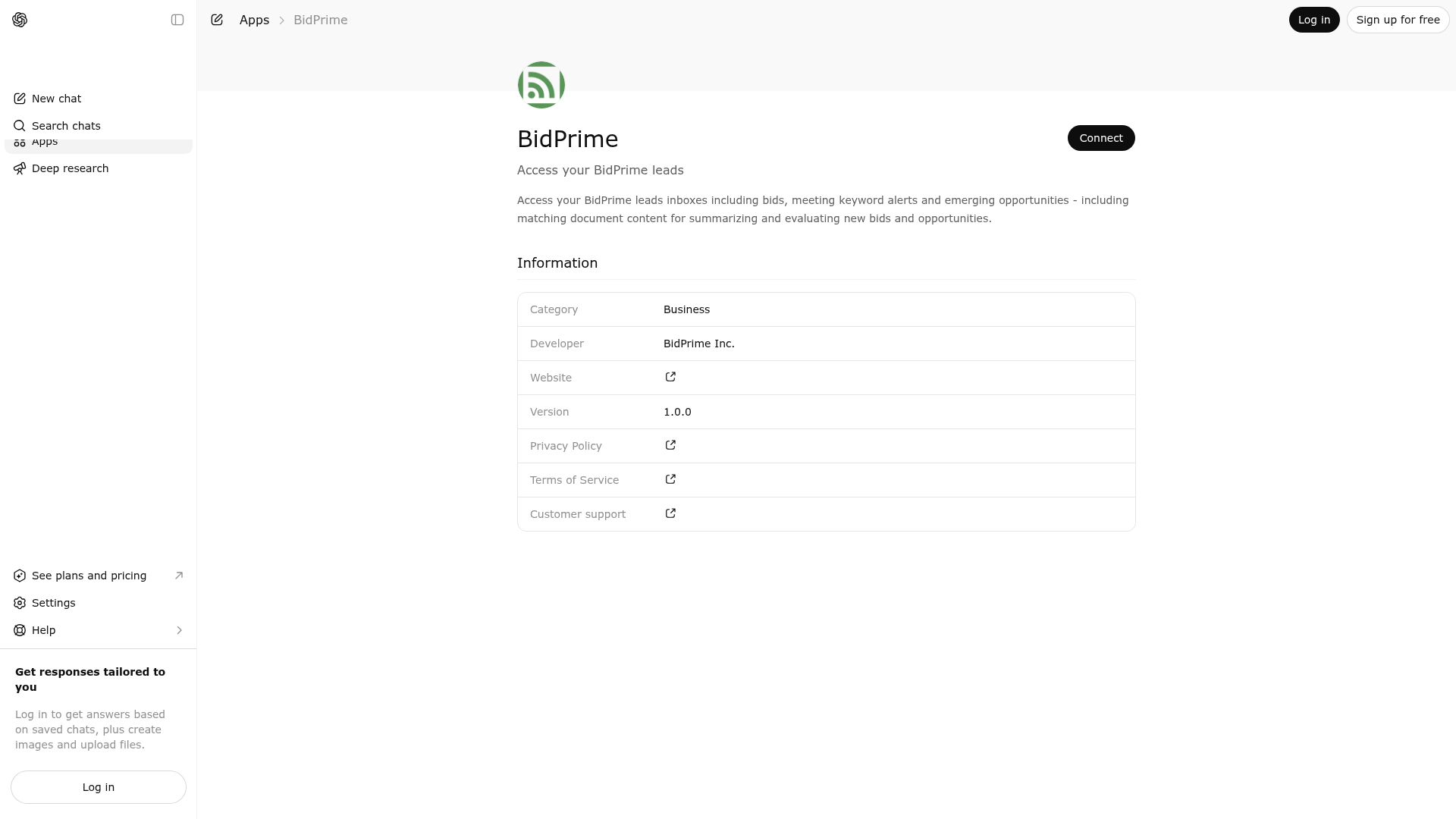Open the Privacy Policy external link icon
The height and width of the screenshot is (819, 1456).
pyautogui.click(x=670, y=445)
